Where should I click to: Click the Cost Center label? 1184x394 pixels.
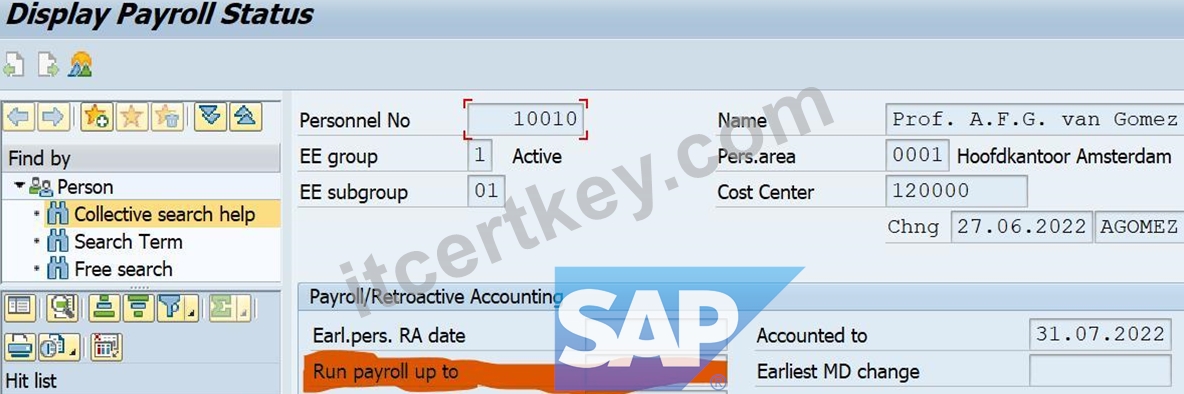pyautogui.click(x=766, y=192)
